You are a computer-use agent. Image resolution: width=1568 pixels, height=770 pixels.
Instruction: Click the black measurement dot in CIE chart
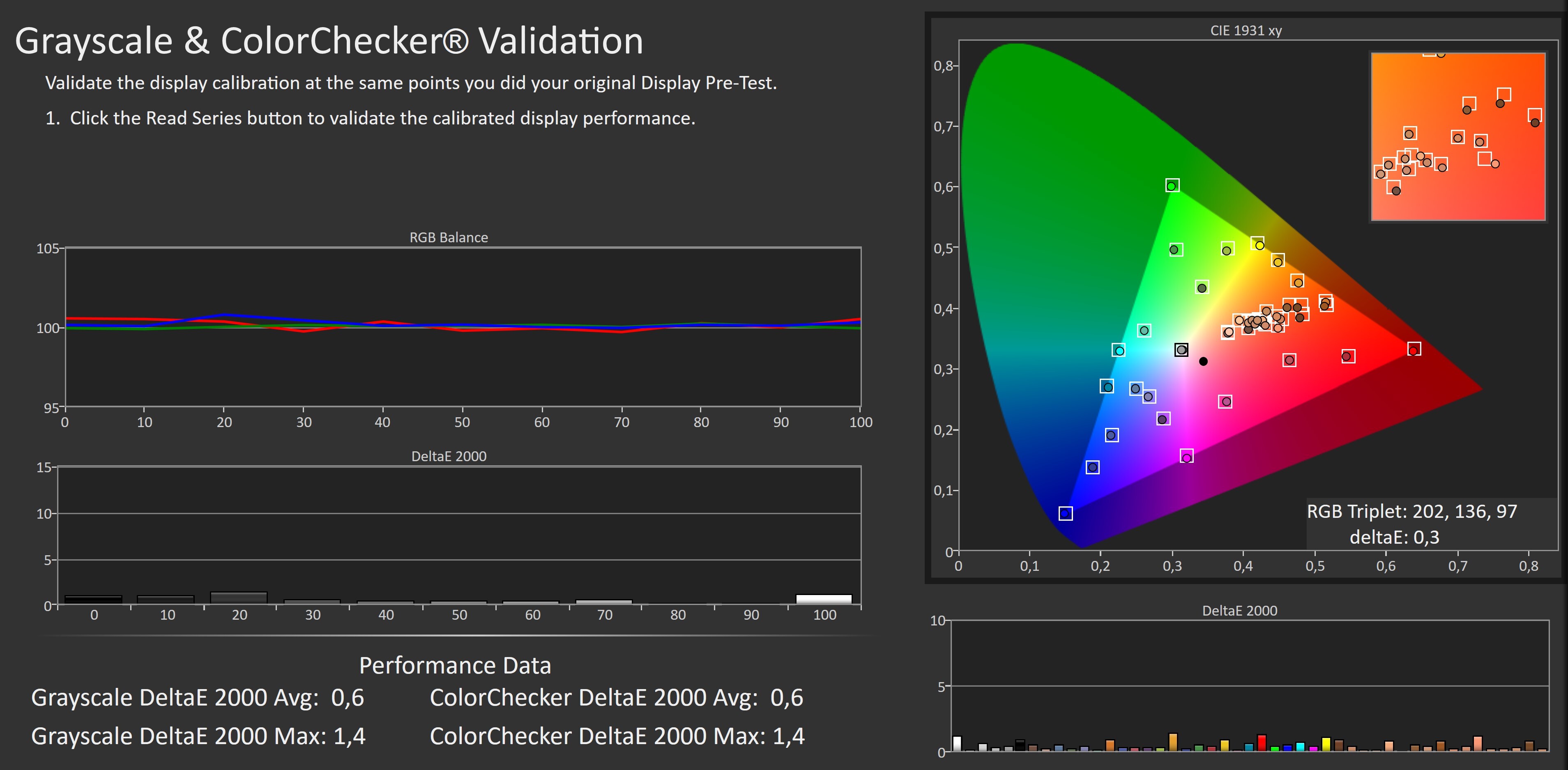1203,361
